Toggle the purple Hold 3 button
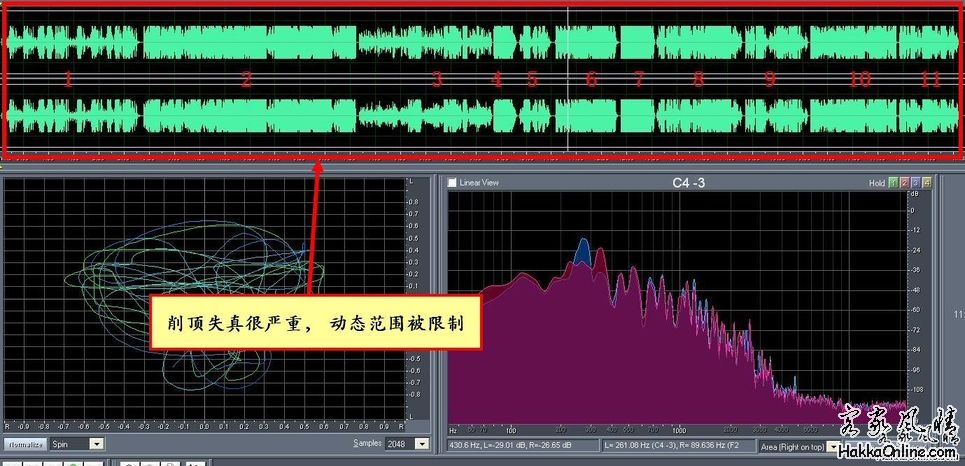Screen dimensions: 965x466 [x=917, y=183]
